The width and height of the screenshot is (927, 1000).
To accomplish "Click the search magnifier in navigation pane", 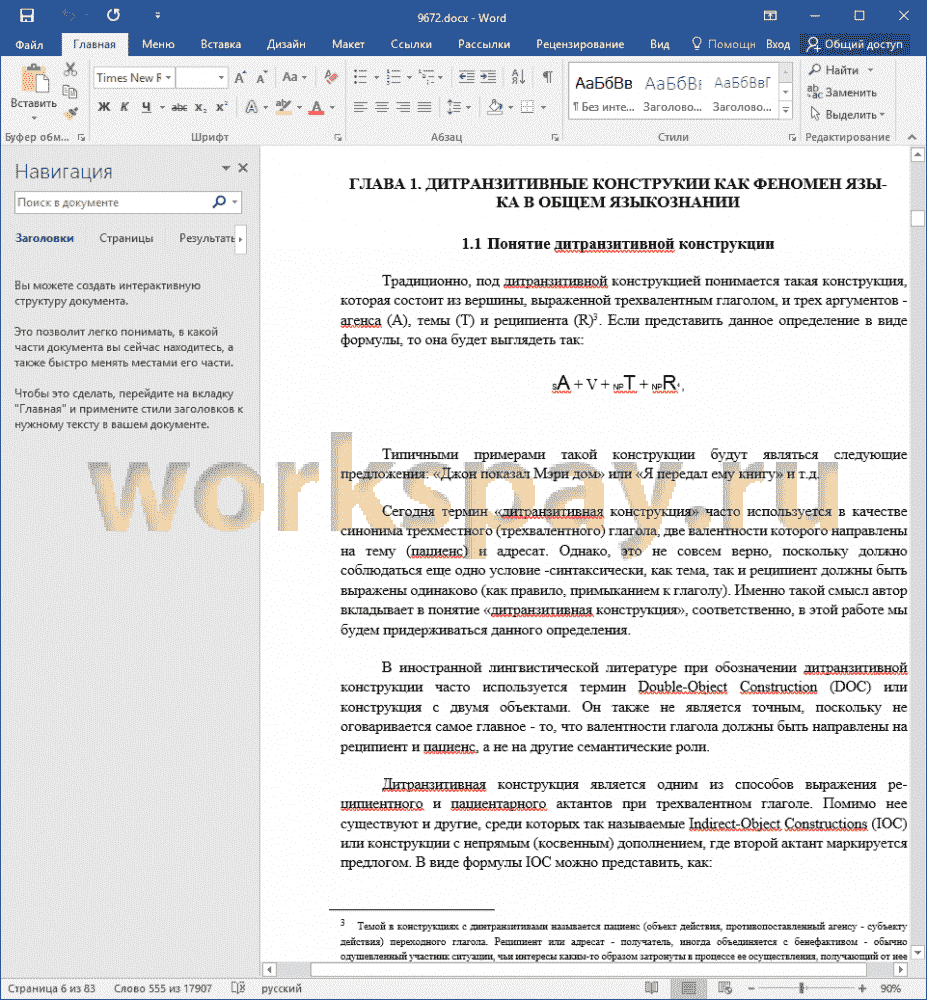I will pyautogui.click(x=219, y=202).
